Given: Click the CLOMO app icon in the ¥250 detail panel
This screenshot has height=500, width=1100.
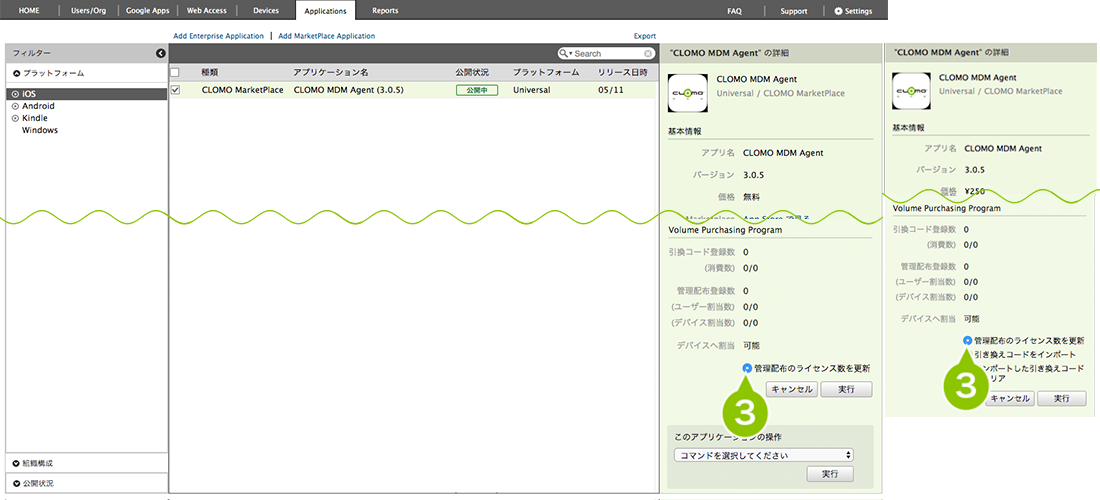Looking at the screenshot, I should click(911, 90).
